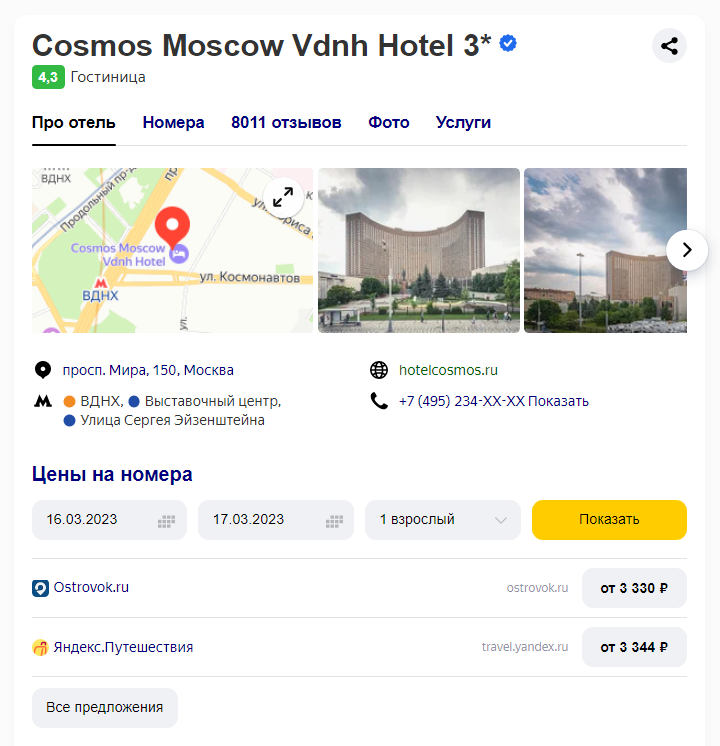Open Все предложения button
Viewport: 720px width, 746px height.
coord(105,707)
